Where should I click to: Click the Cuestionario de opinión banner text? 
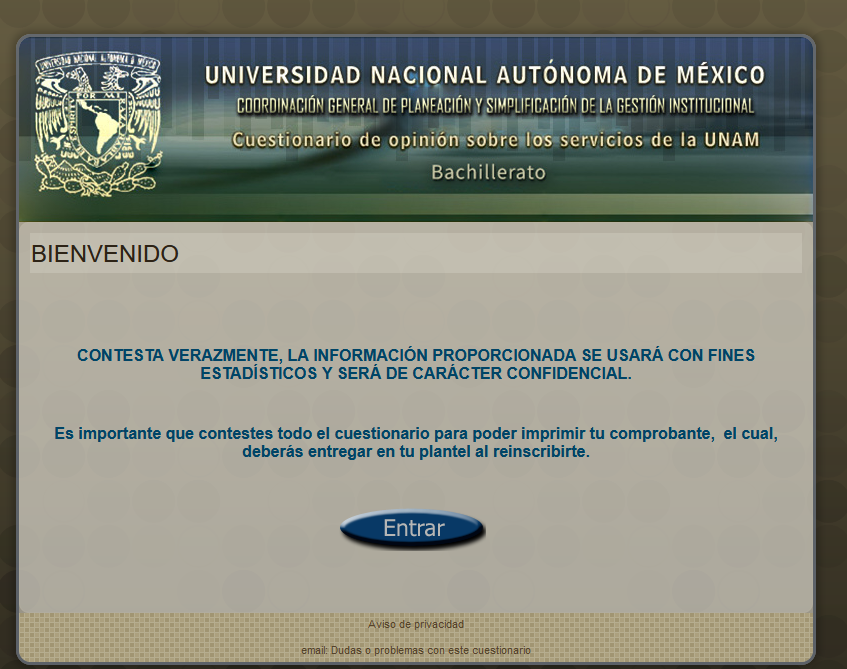[x=495, y=140]
